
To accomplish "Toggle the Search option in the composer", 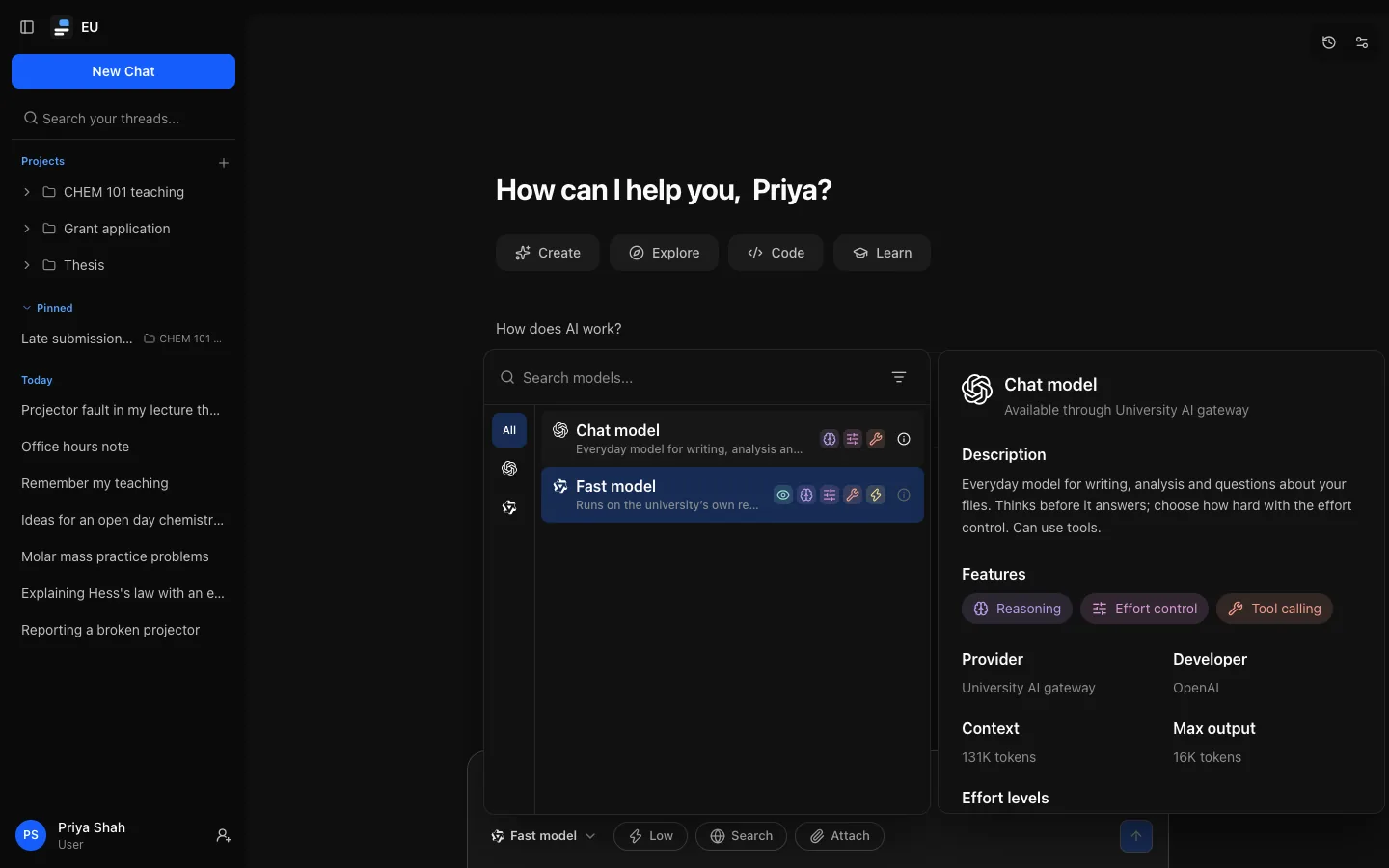I will pos(741,836).
